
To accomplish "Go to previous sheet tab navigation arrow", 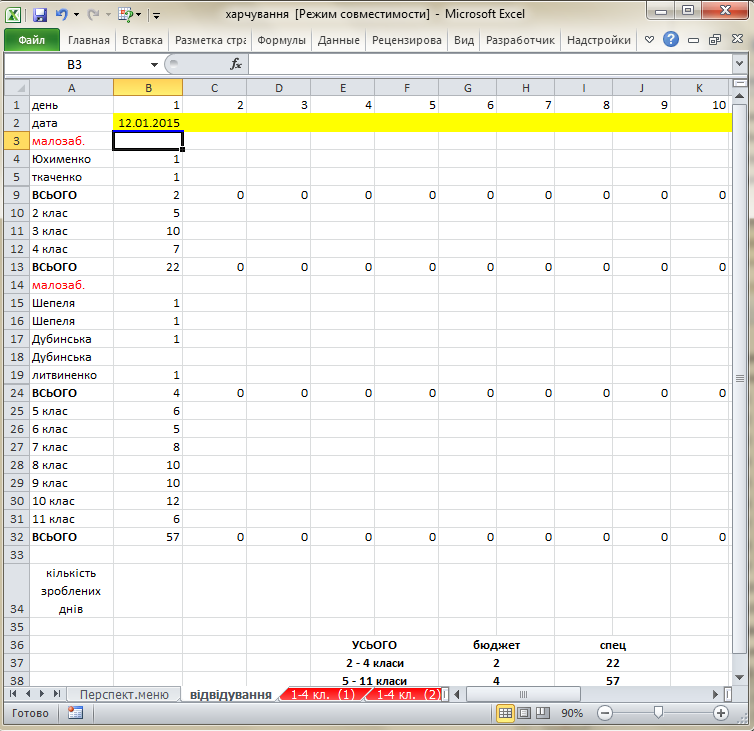I will (x=28, y=693).
